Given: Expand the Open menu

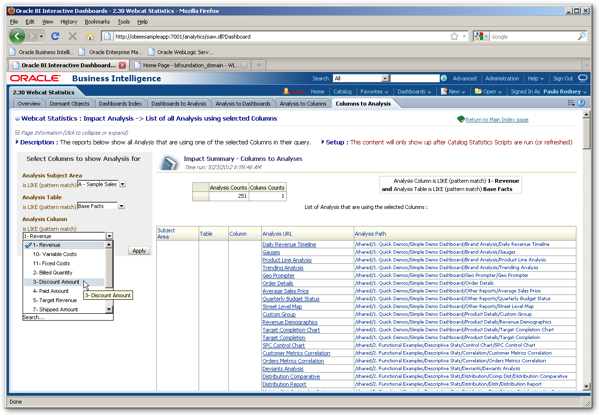Looking at the screenshot, I should [x=488, y=92].
